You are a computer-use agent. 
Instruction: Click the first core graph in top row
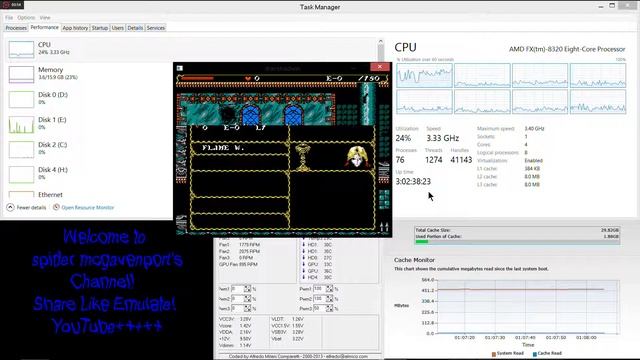424,75
